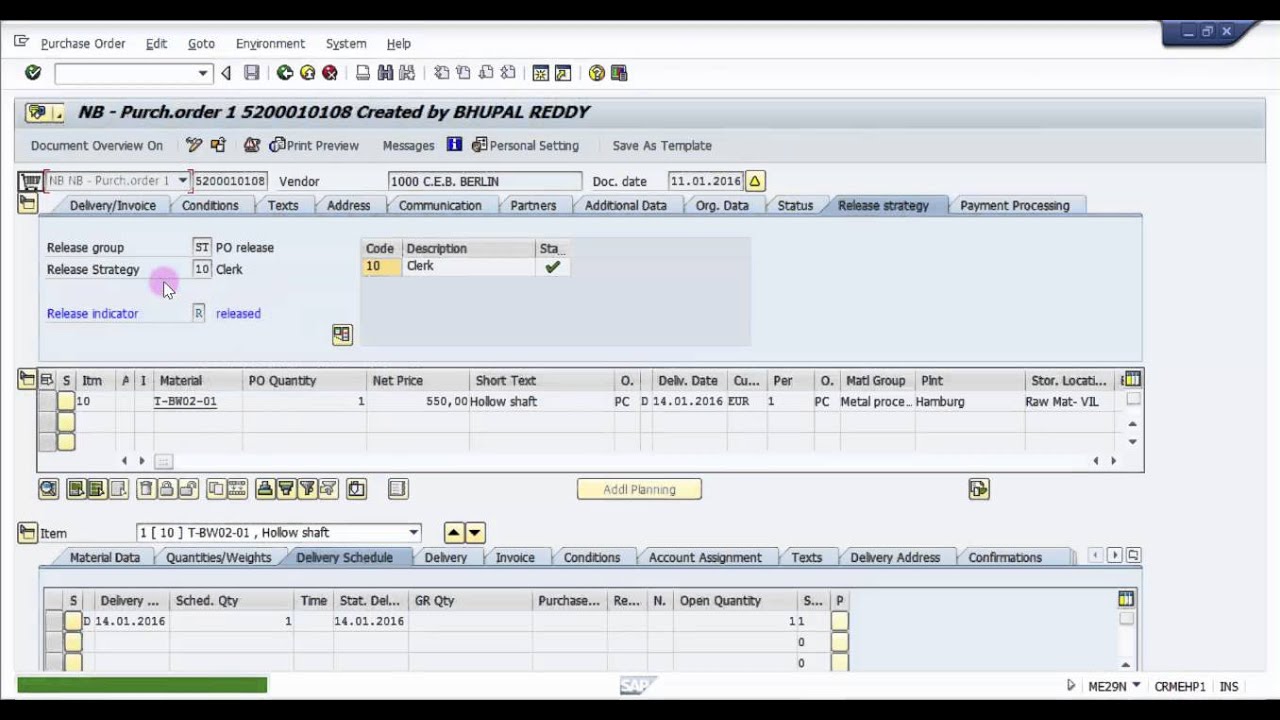Expand status bar system info arrow
This screenshot has width=1280, height=720.
pos(1071,686)
